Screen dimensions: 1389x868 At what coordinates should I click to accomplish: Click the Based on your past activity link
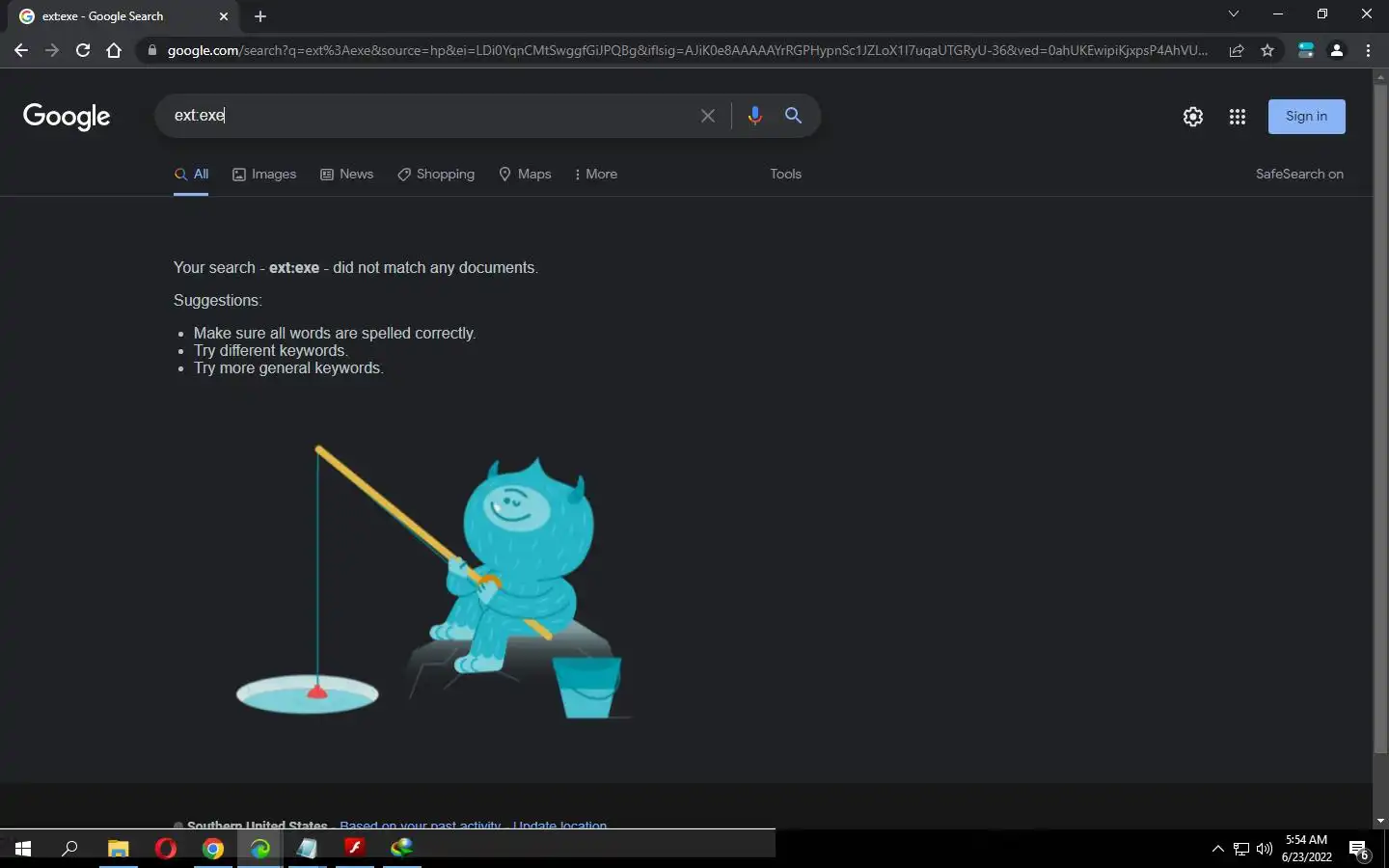(420, 825)
